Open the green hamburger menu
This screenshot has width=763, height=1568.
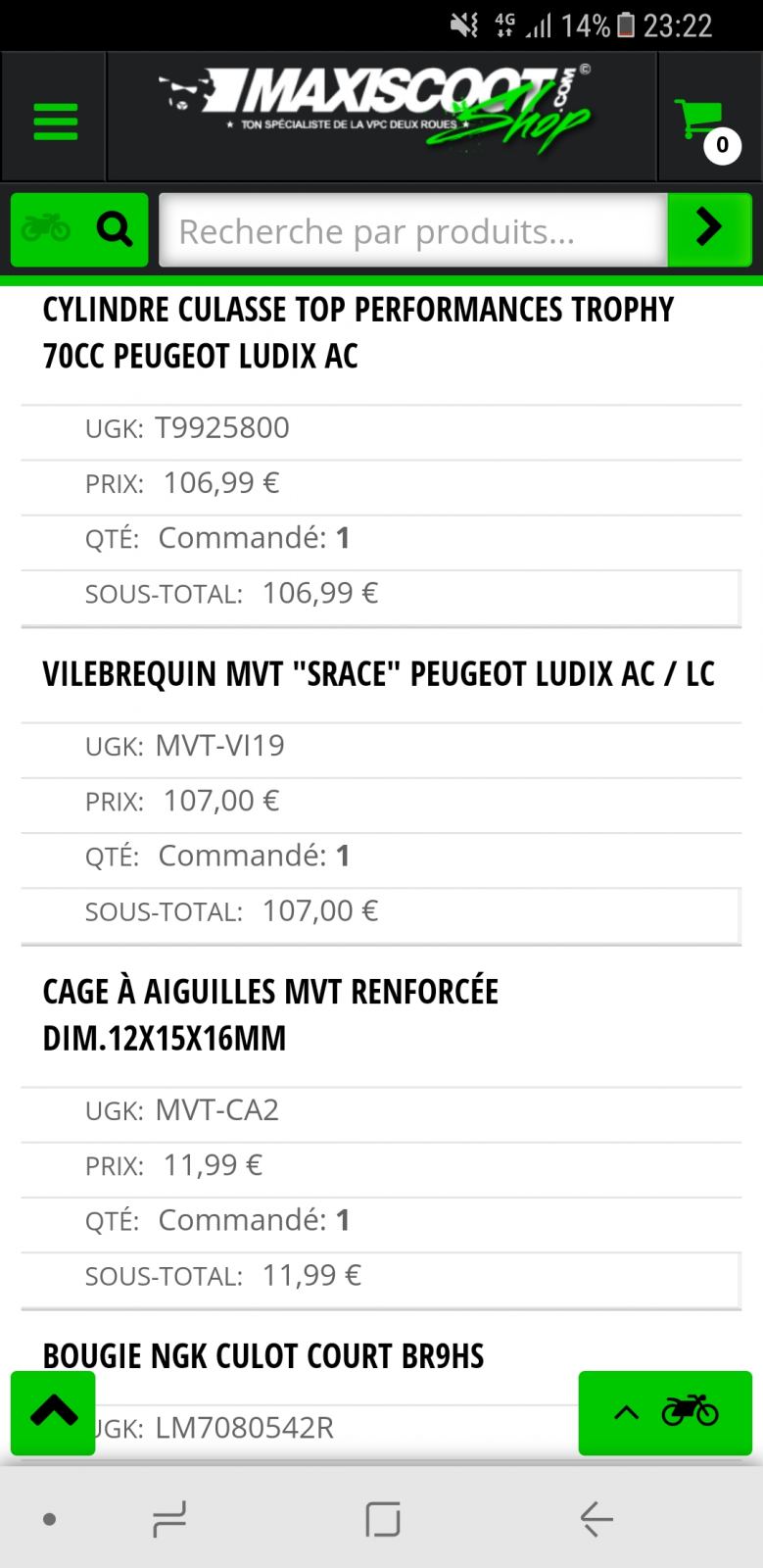click(x=55, y=122)
